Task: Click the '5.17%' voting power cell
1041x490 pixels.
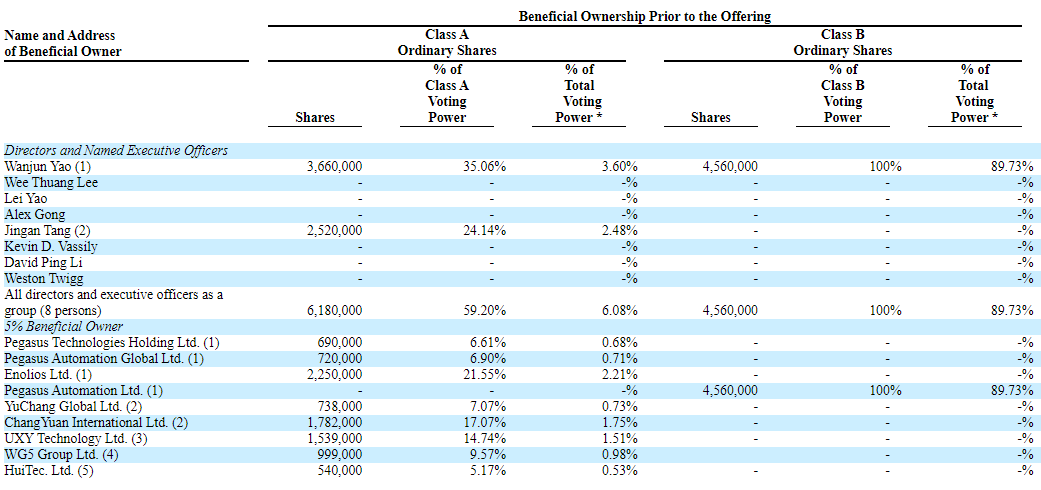Action: pos(488,470)
